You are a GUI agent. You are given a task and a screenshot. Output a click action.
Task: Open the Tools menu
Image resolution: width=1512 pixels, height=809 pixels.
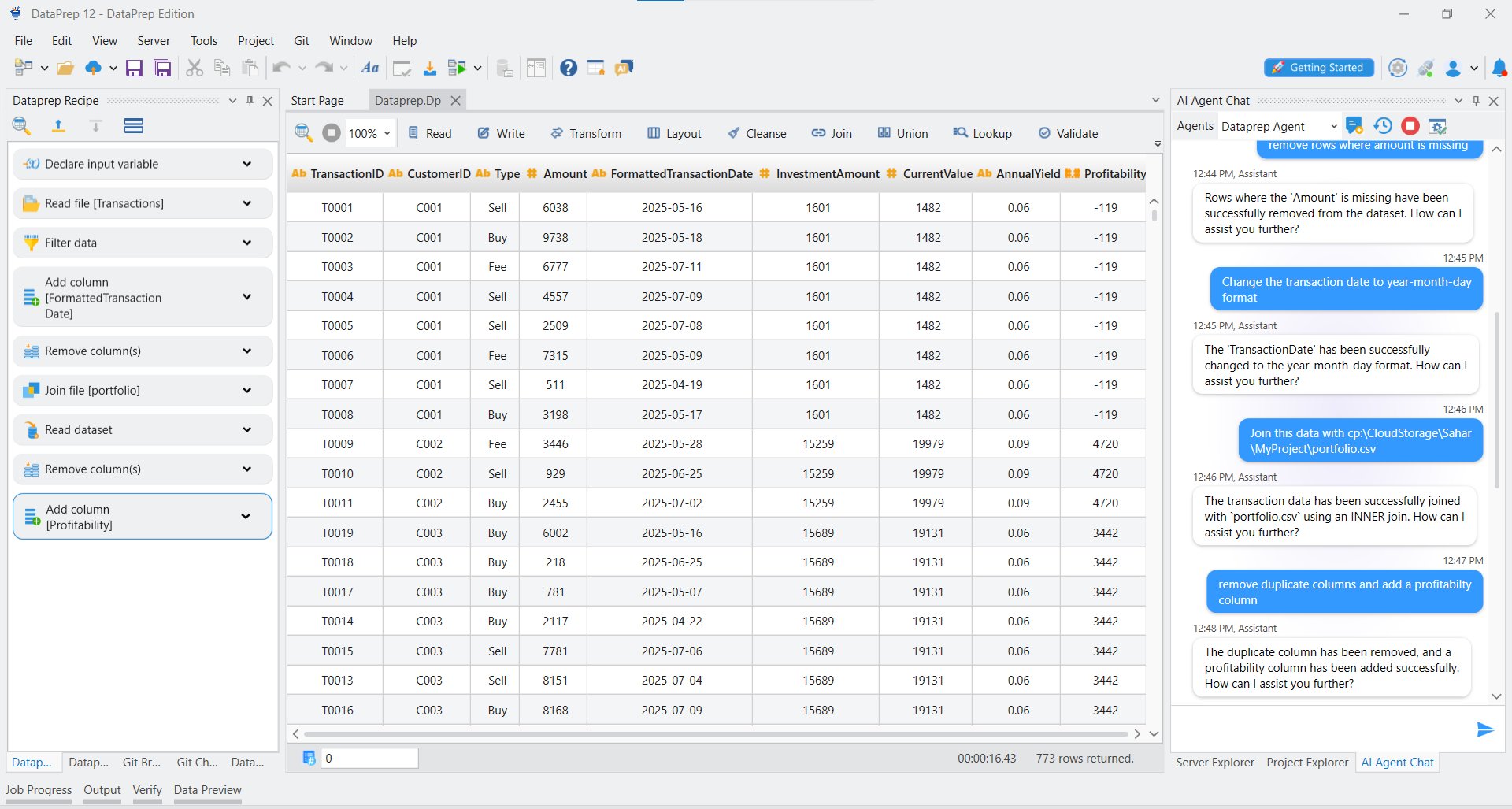(203, 41)
